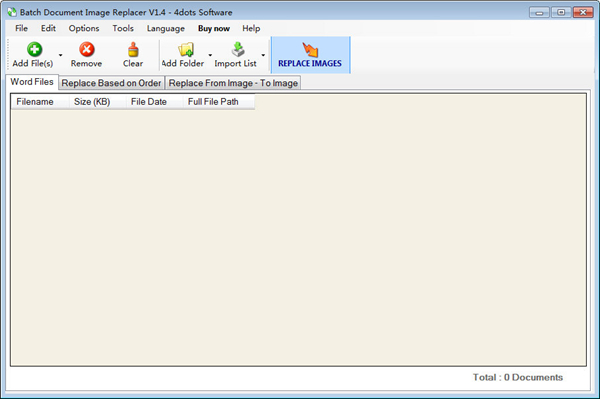Sort by the File Date column header
Image resolution: width=600 pixels, height=399 pixels.
(155, 102)
